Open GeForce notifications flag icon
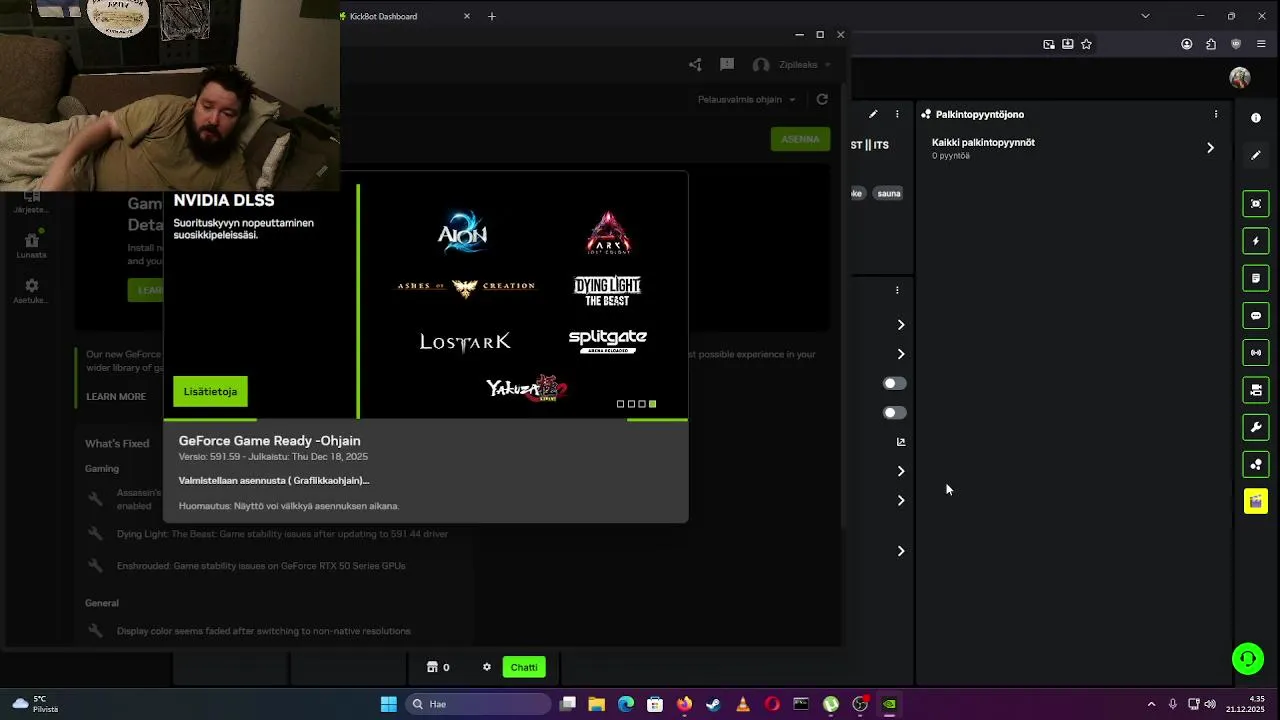This screenshot has width=1280, height=720. coord(727,65)
